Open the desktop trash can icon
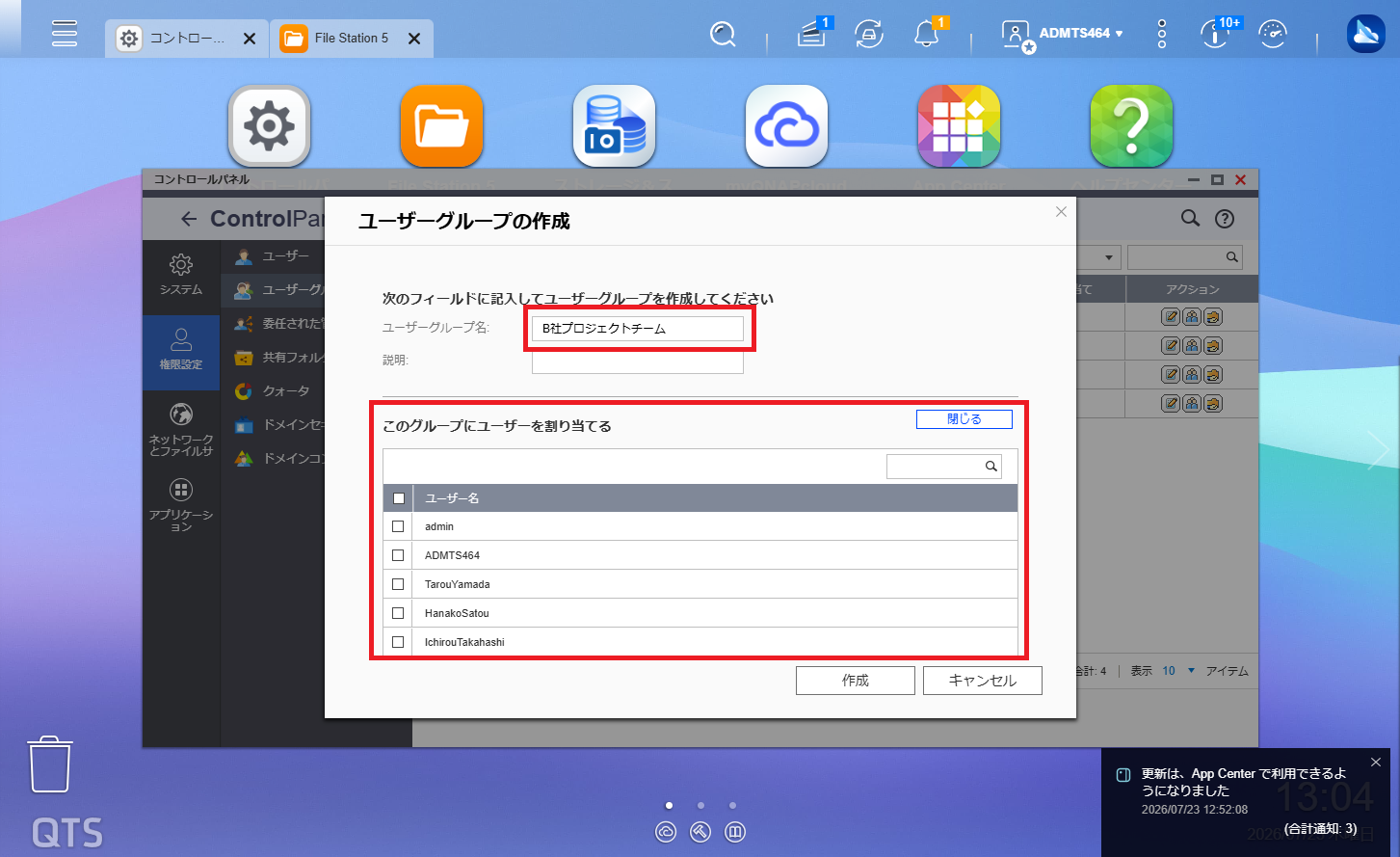1400x857 pixels. (49, 764)
